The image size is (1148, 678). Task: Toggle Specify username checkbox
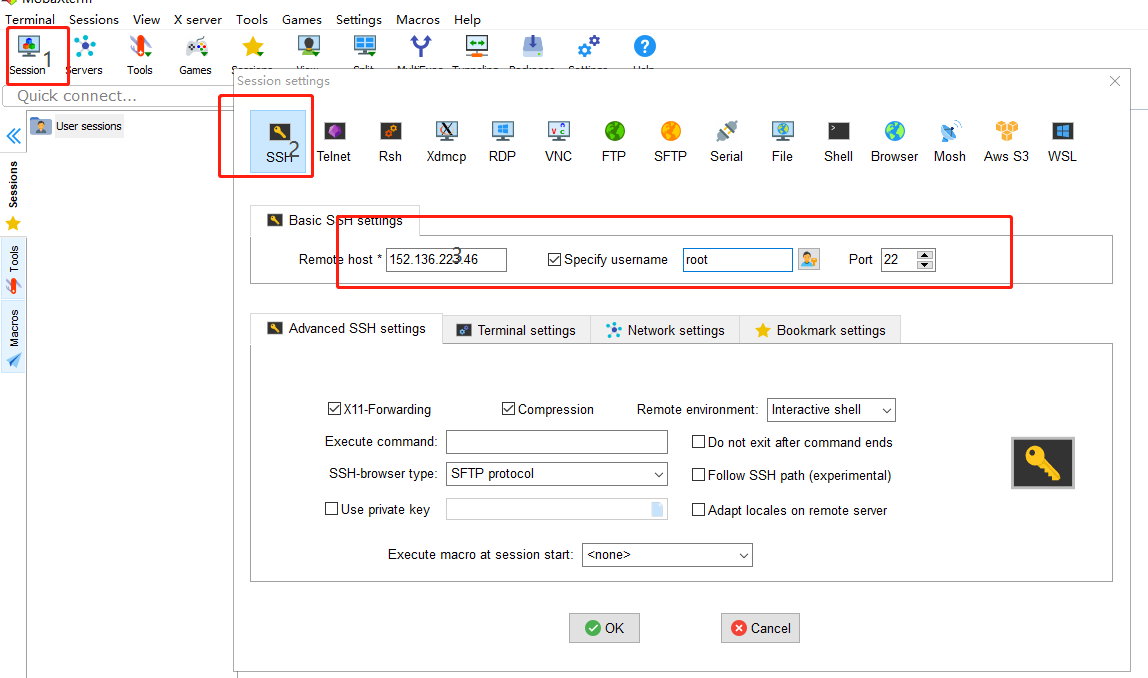[554, 259]
